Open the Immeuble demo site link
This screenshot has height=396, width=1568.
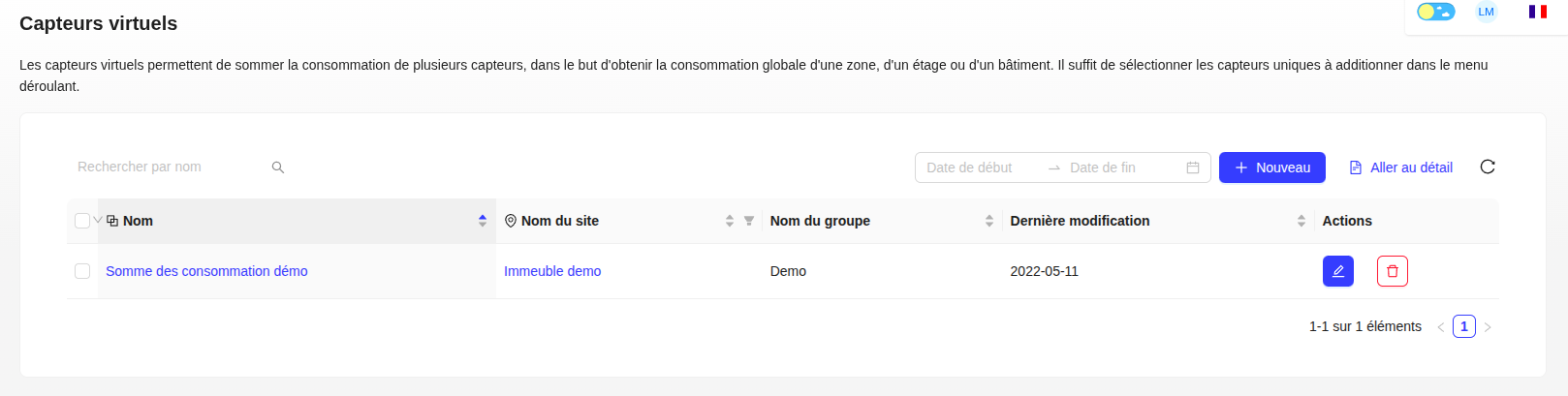tap(552, 271)
